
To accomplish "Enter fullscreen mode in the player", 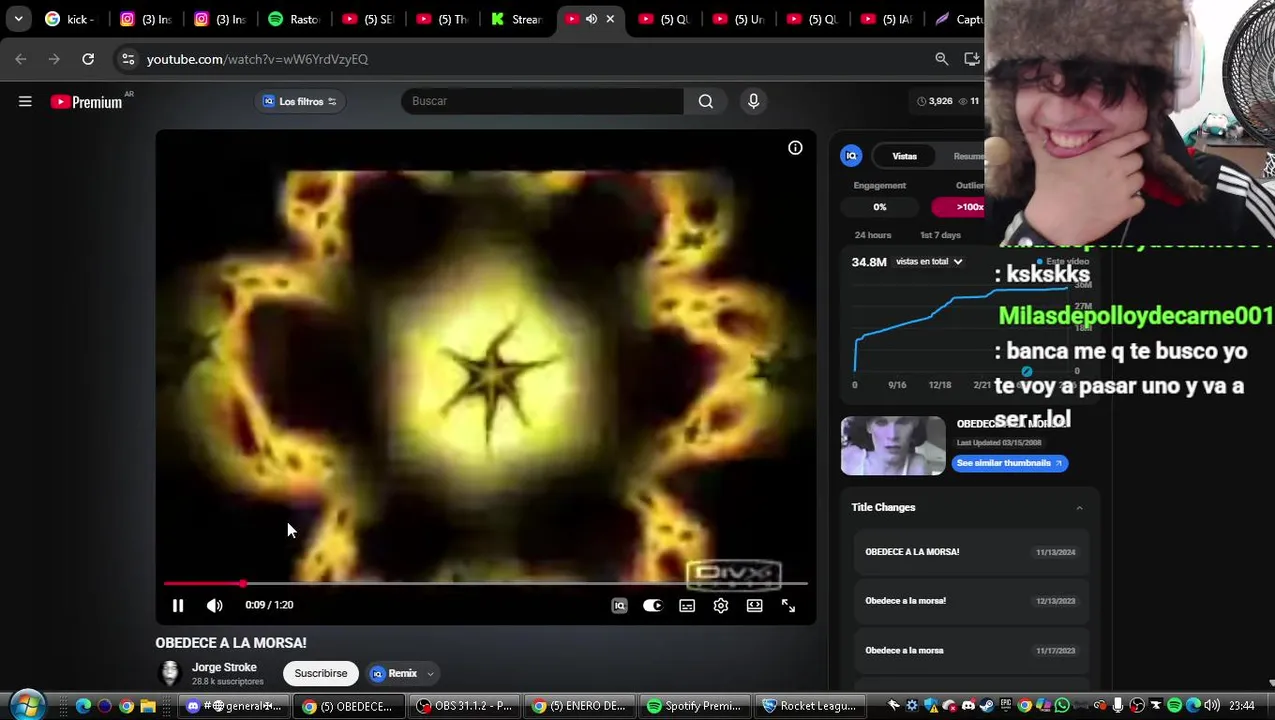I will click(x=788, y=605).
